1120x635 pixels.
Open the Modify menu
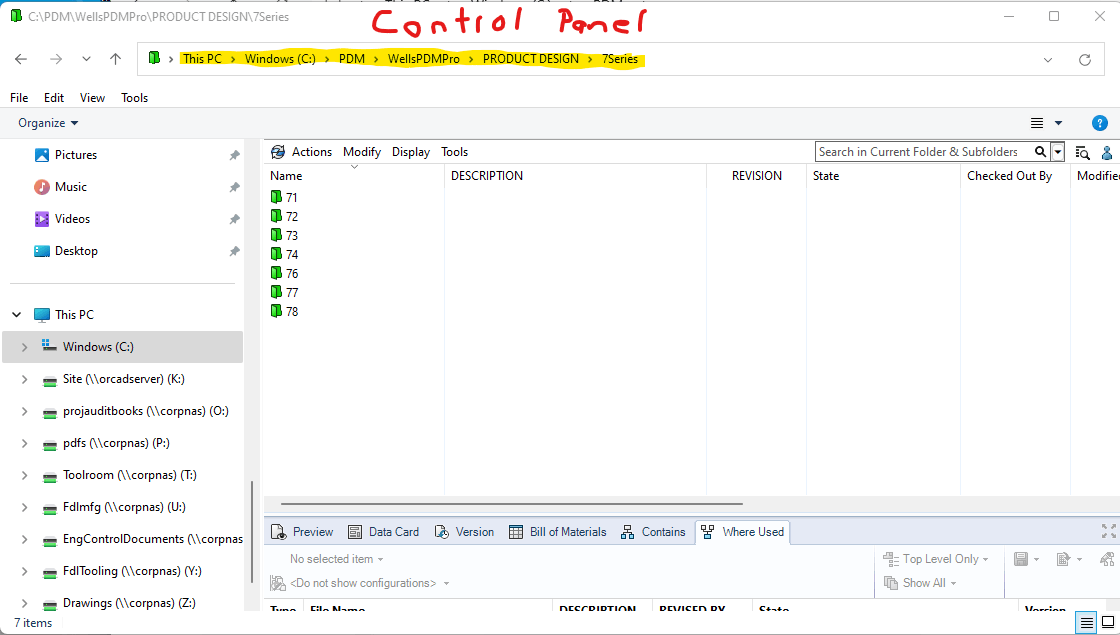[x=361, y=151]
